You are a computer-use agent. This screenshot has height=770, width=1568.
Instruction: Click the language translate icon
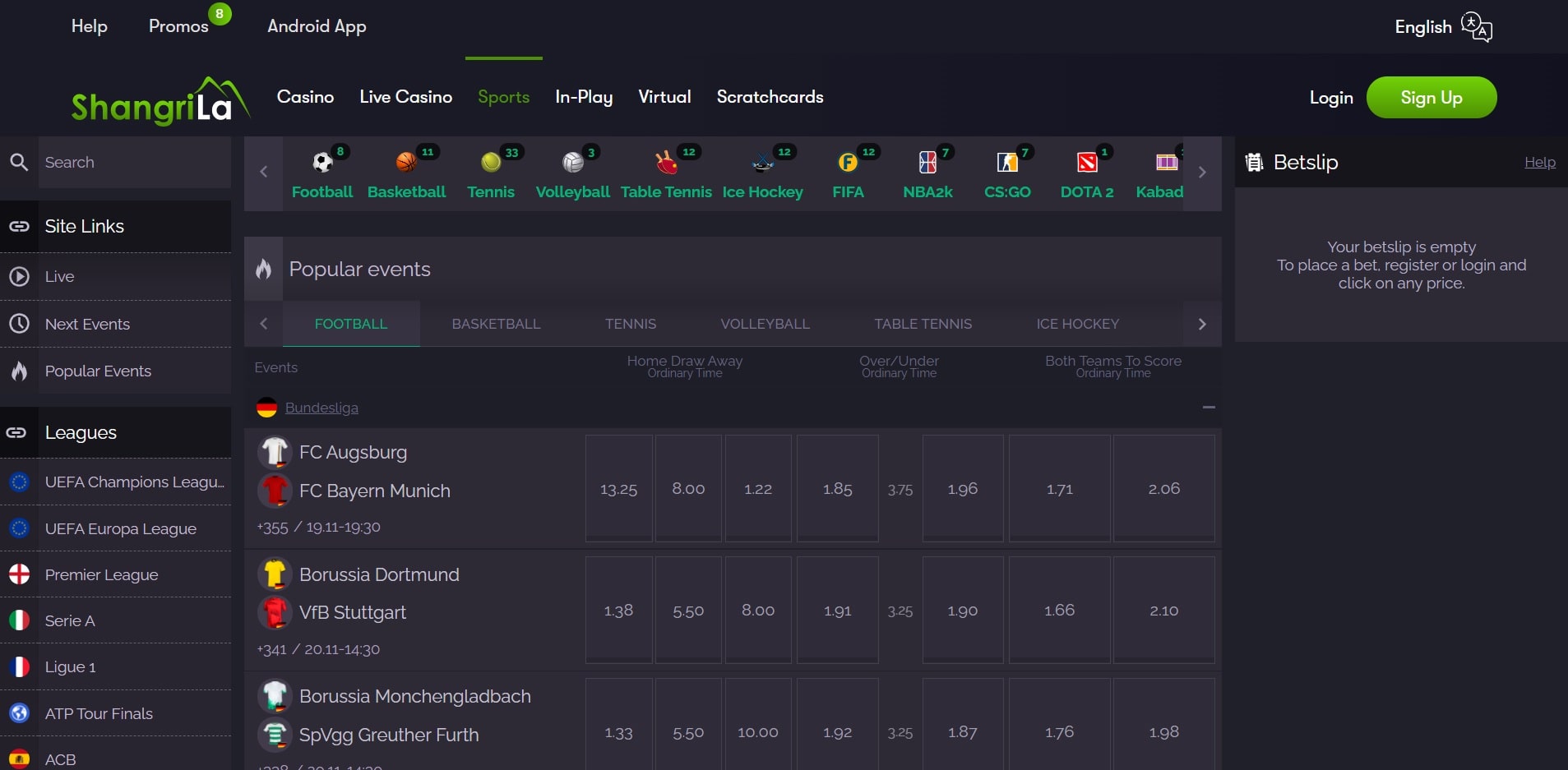(1477, 27)
